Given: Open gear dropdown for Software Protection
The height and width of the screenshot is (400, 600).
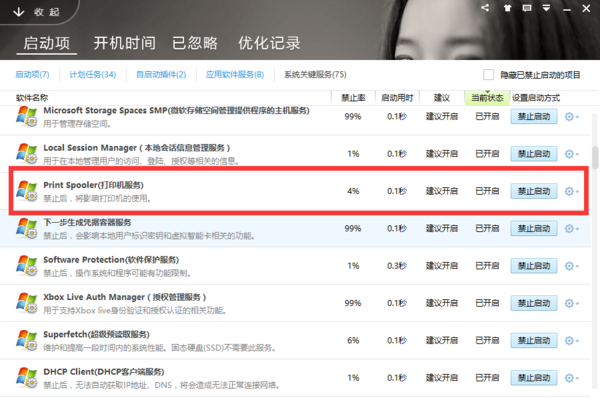Looking at the screenshot, I should (572, 266).
